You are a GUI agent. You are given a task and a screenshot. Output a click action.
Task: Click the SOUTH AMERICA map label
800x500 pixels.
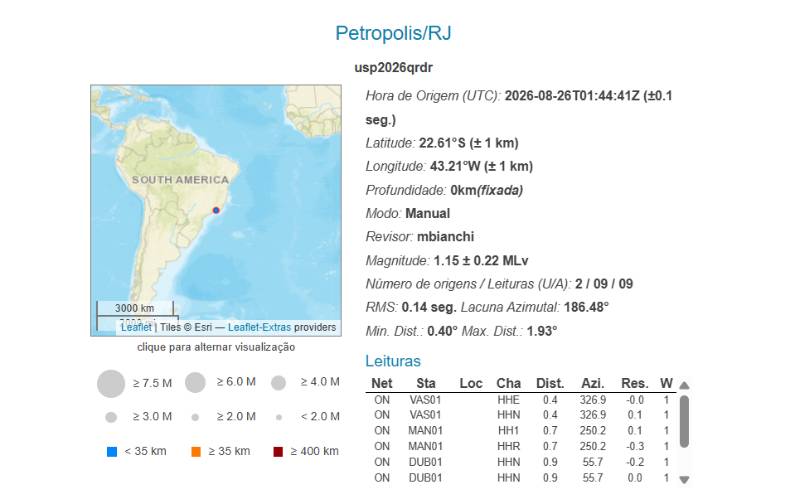coord(181,180)
